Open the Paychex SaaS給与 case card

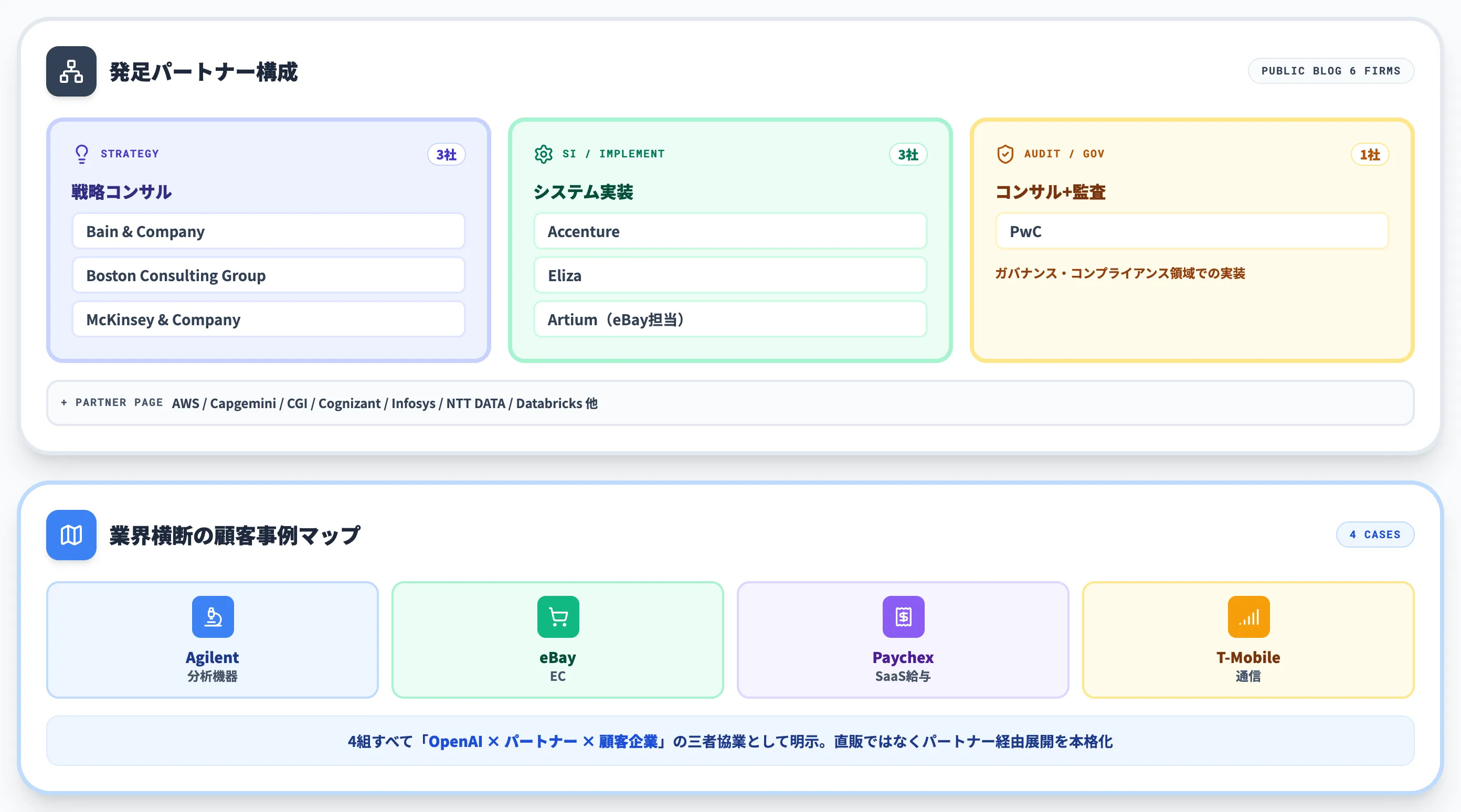(x=903, y=639)
